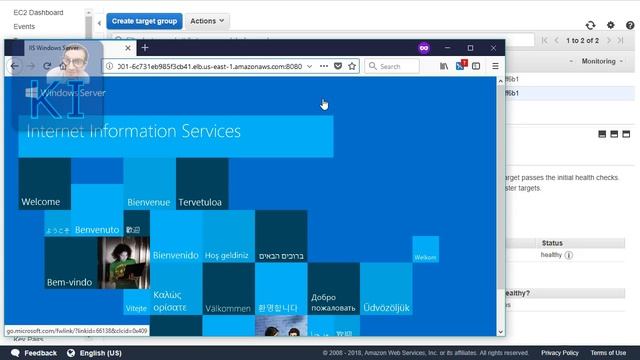Click scroll-up arrow of the IIS page

pyautogui.click(x=500, y=82)
